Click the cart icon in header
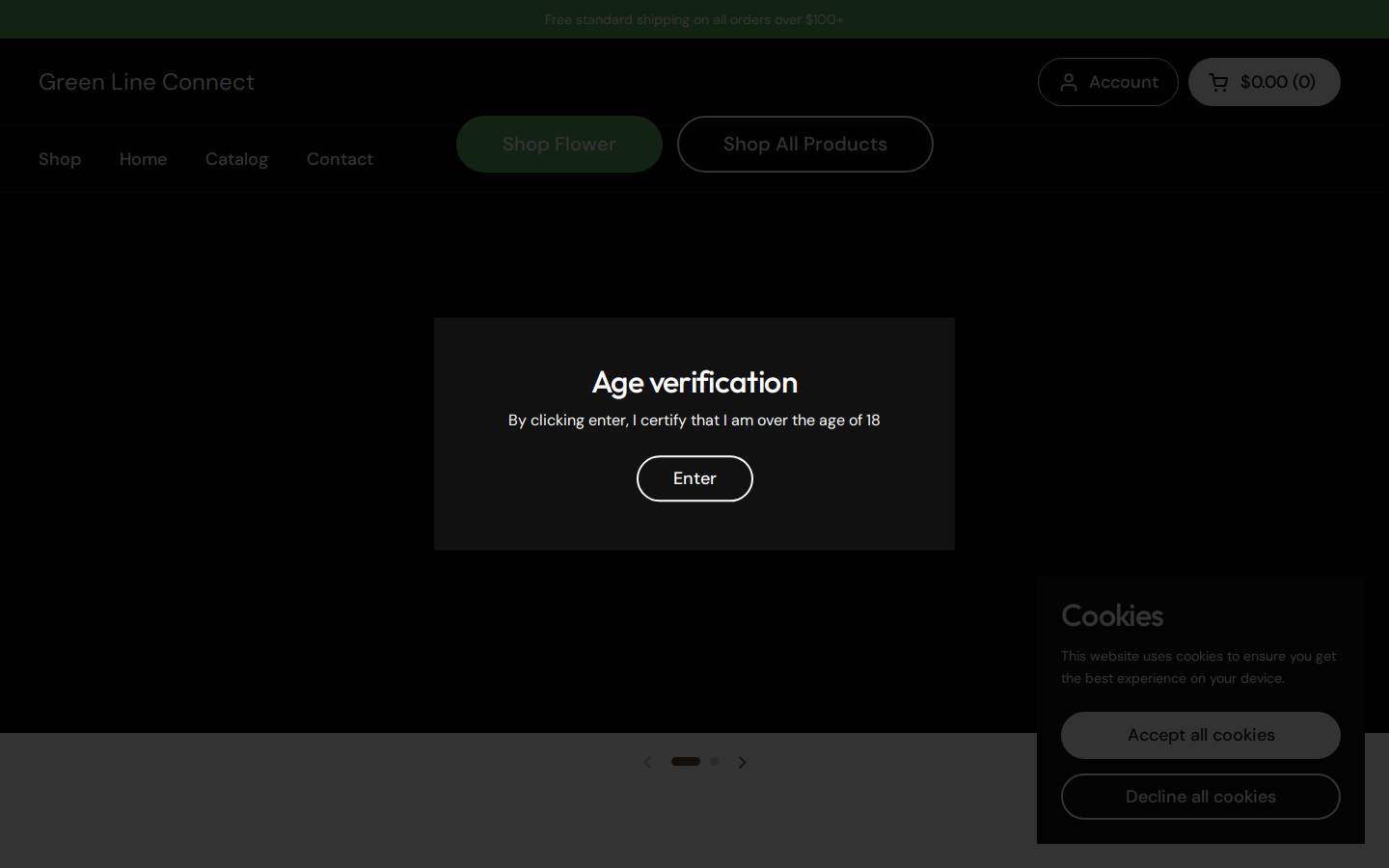Screen dimensions: 1389x868 click(x=1218, y=82)
